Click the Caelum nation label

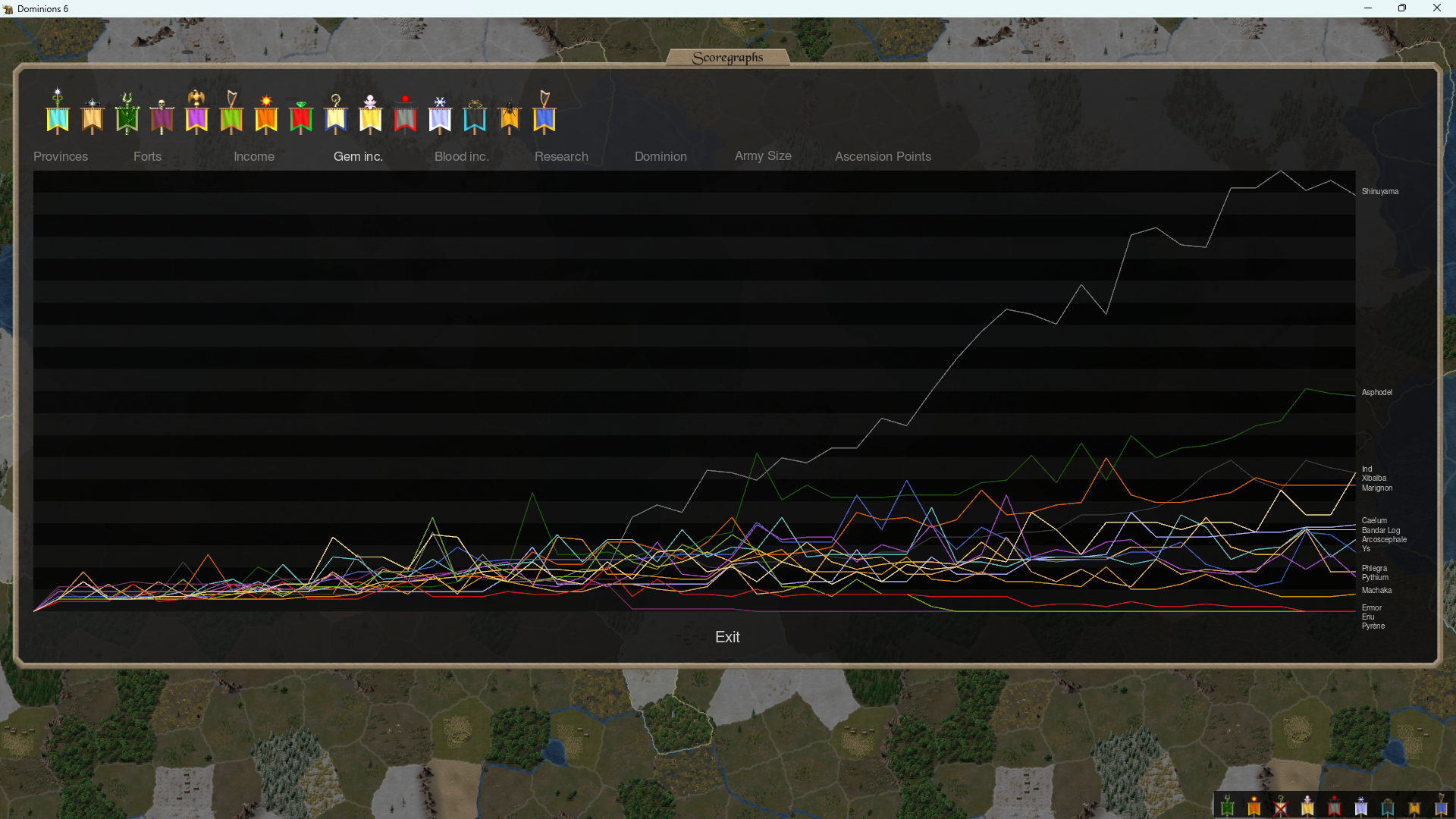[1374, 521]
